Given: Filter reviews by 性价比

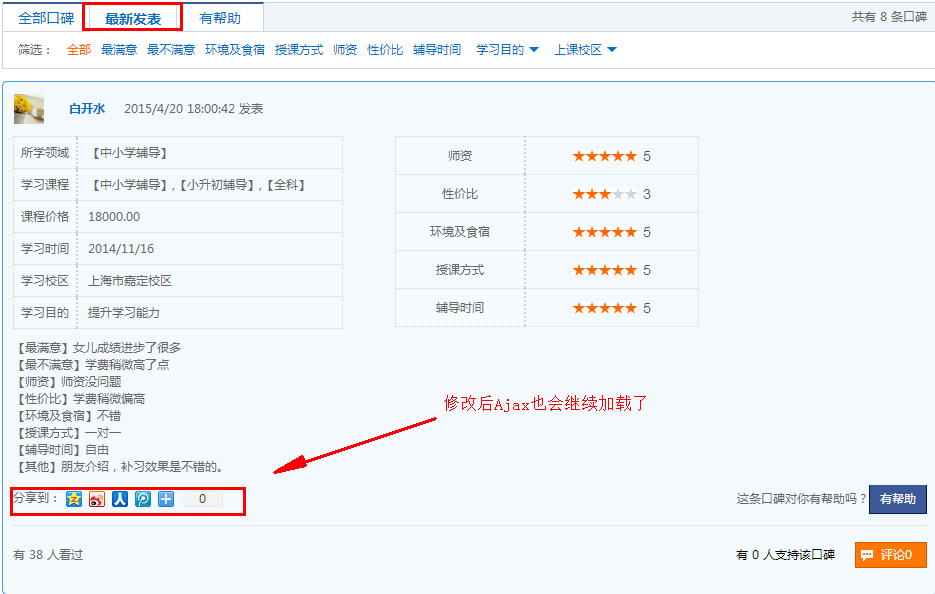Looking at the screenshot, I should pos(385,50).
